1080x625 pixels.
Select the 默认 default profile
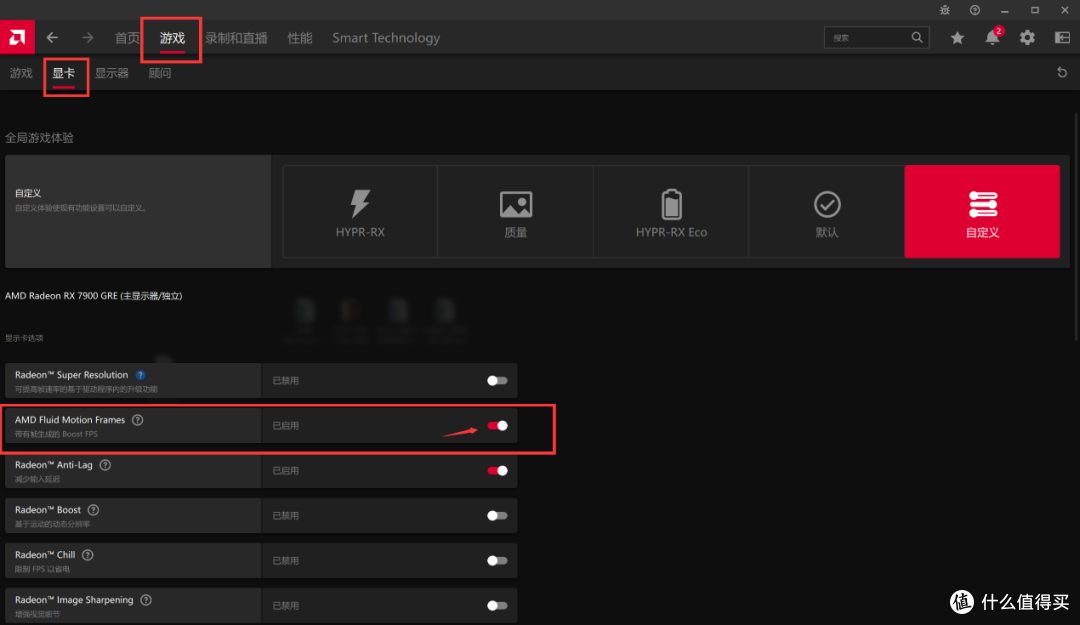click(827, 212)
